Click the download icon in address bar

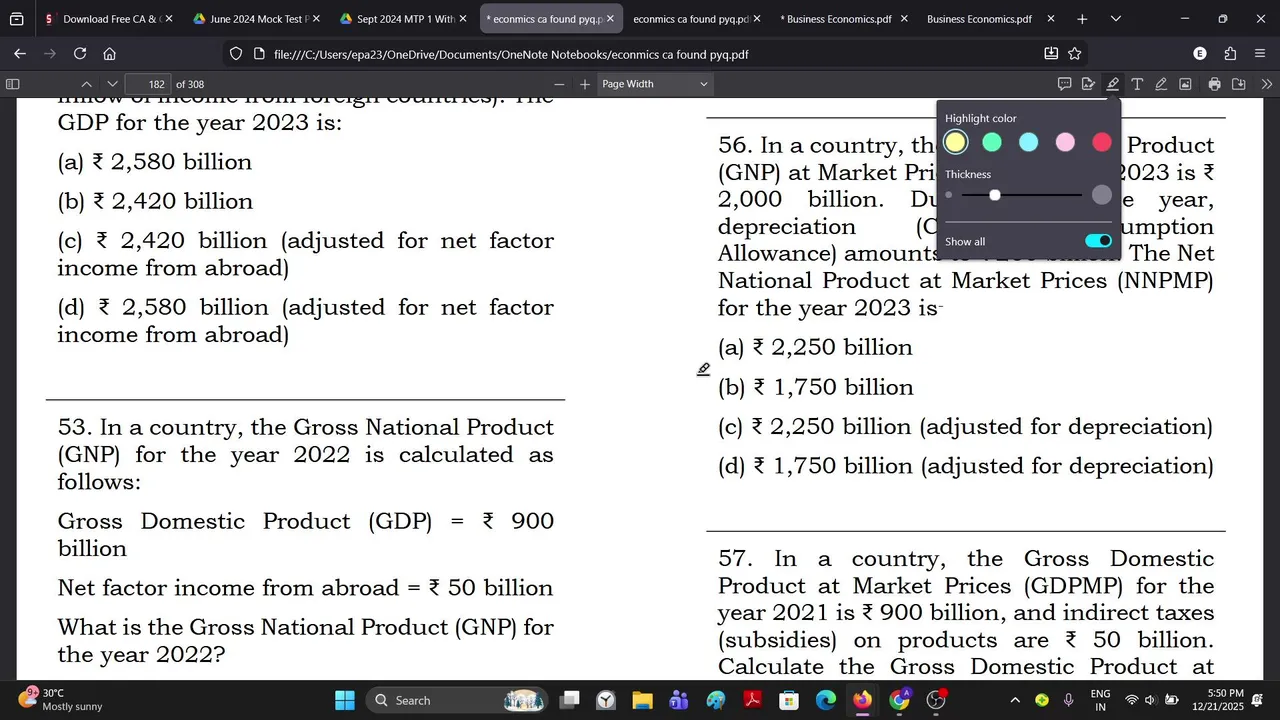pos(1051,54)
